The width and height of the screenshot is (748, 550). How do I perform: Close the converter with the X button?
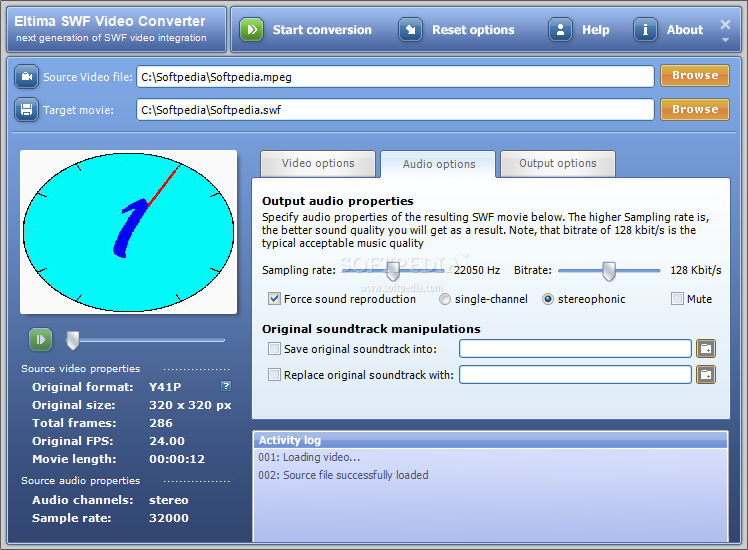tap(725, 24)
